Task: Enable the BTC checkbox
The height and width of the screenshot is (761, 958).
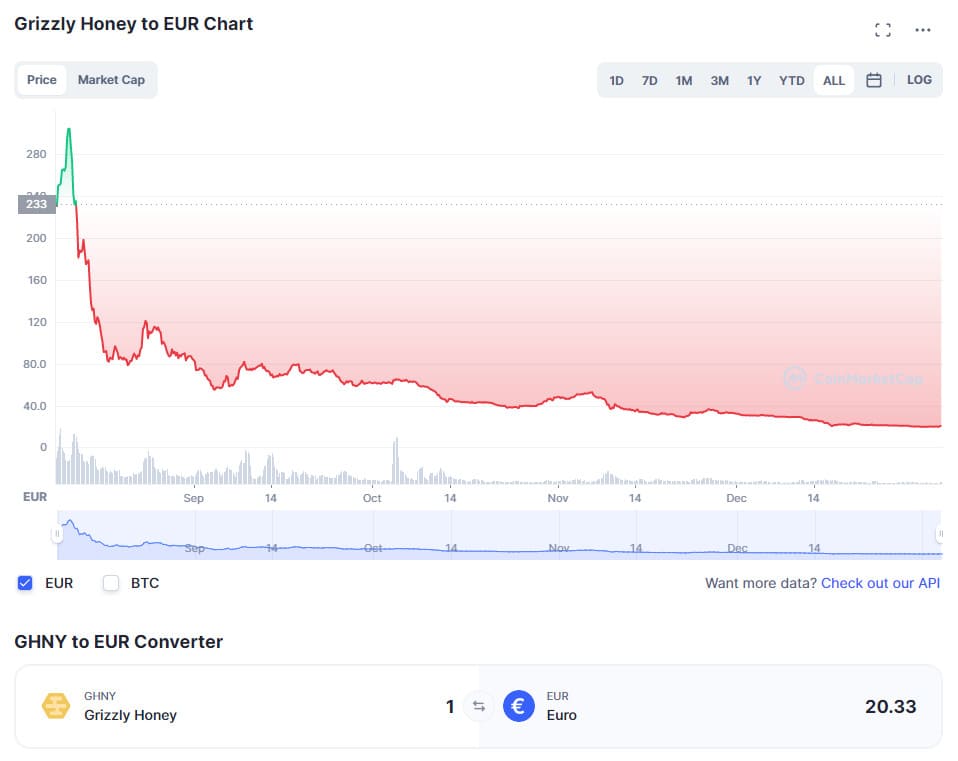Action: click(111, 583)
